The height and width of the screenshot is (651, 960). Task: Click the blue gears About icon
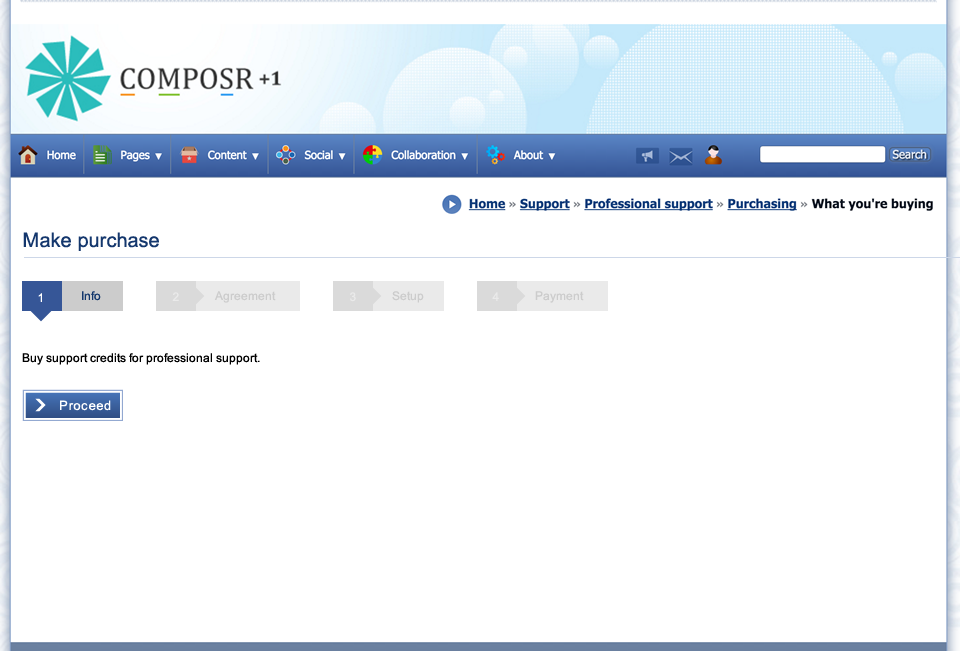pos(496,155)
